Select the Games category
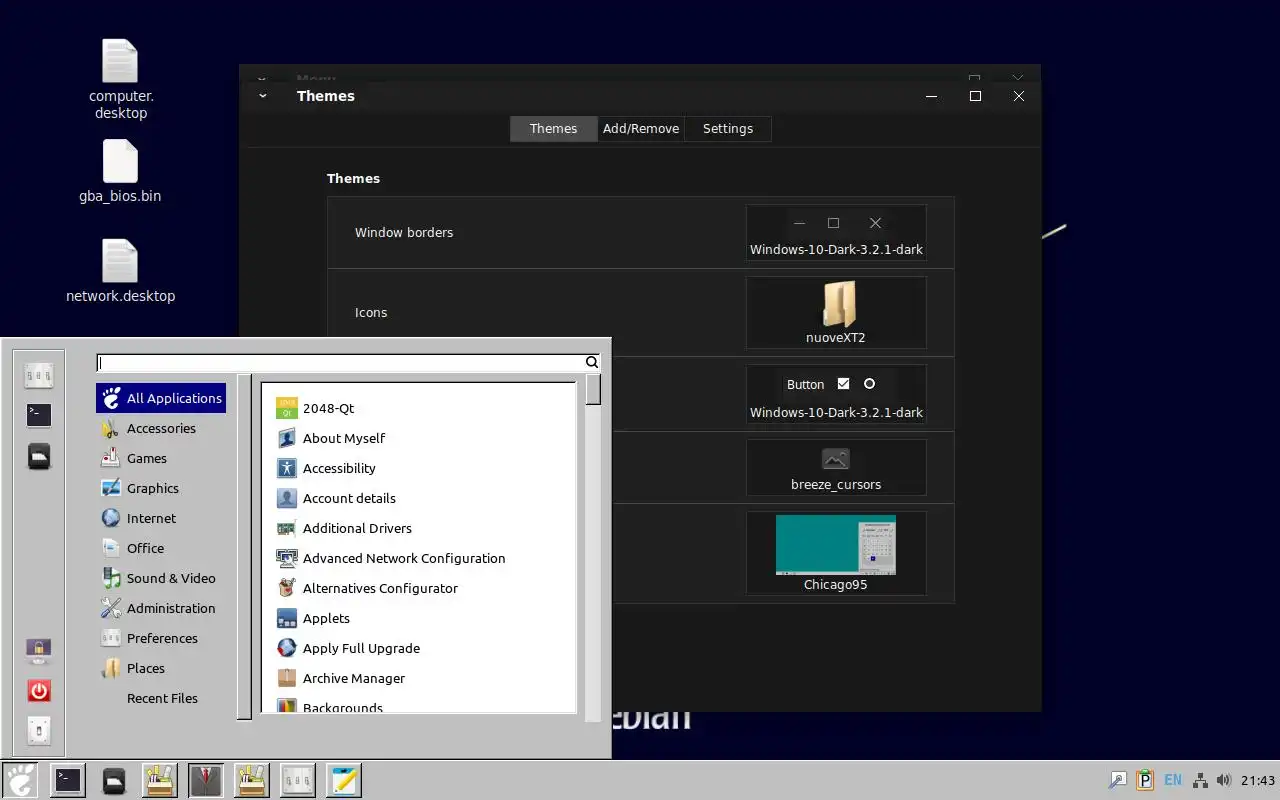Image resolution: width=1280 pixels, height=800 pixels. (161, 458)
